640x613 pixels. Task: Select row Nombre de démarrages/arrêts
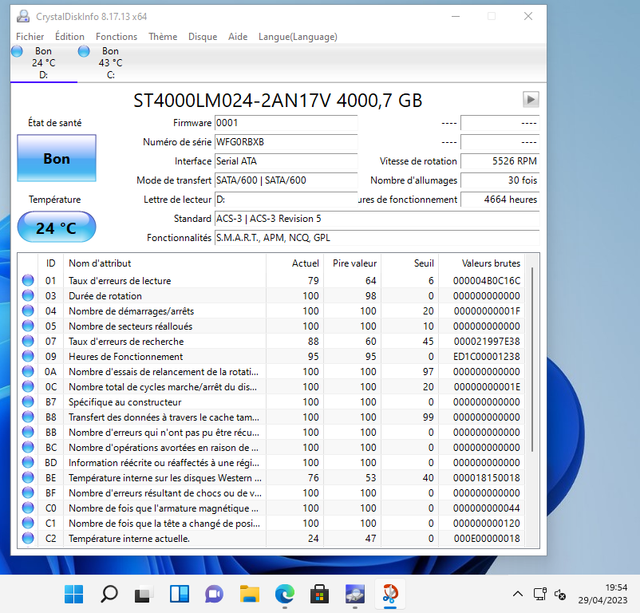(x=271, y=311)
